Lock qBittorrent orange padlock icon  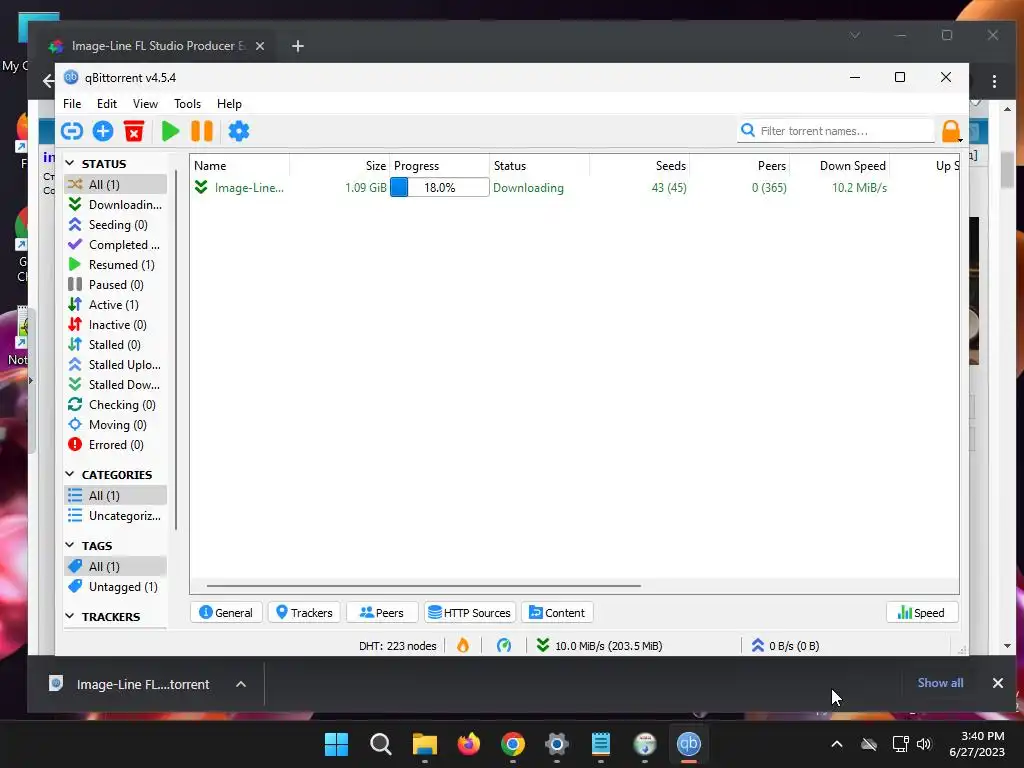[x=950, y=131]
